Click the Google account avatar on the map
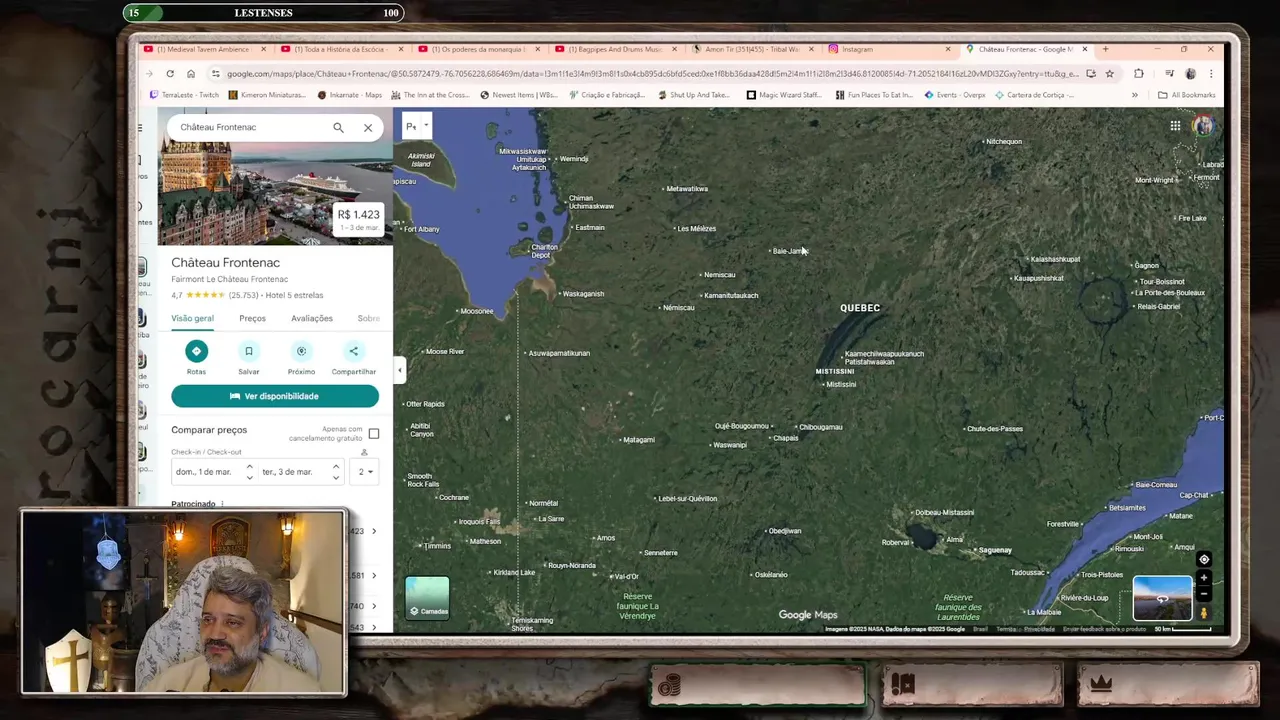The height and width of the screenshot is (720, 1280). [1203, 125]
